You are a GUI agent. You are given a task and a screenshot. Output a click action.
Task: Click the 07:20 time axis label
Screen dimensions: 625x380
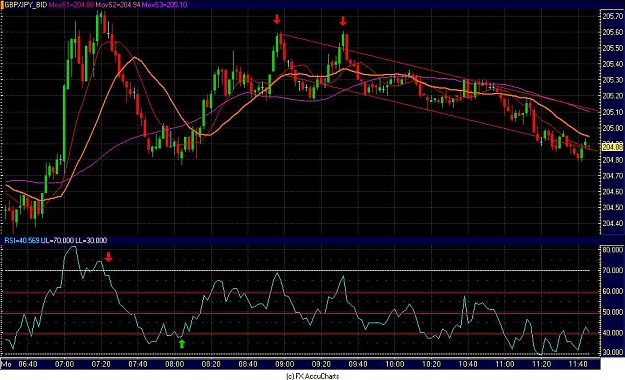coord(101,364)
